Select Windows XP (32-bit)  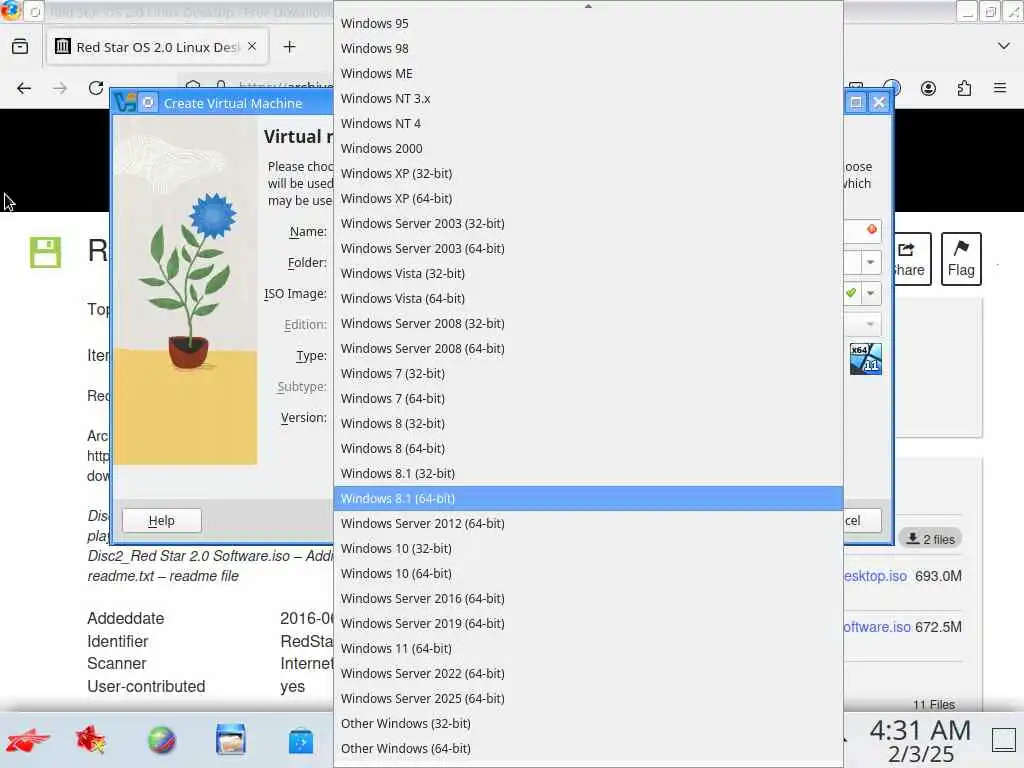tap(588, 173)
